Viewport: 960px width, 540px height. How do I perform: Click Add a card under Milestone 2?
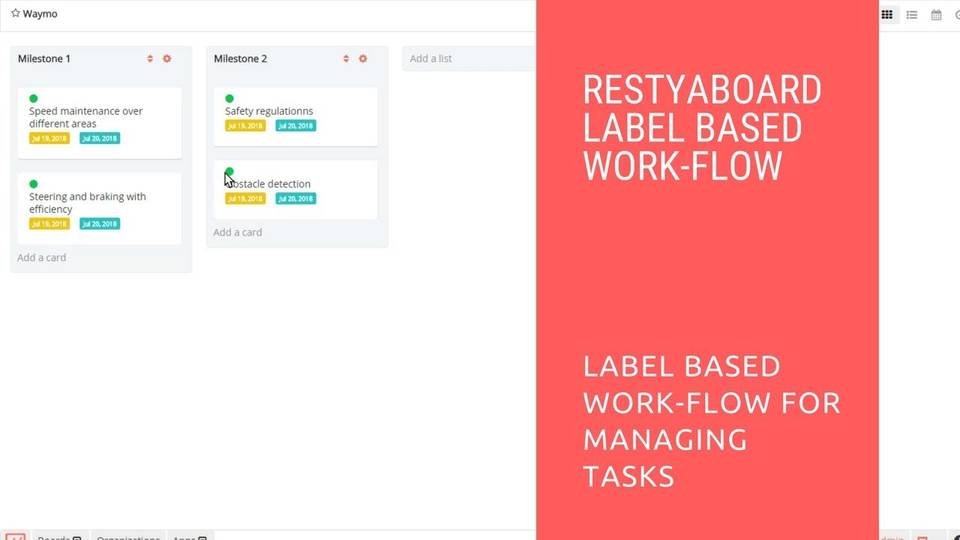[238, 232]
